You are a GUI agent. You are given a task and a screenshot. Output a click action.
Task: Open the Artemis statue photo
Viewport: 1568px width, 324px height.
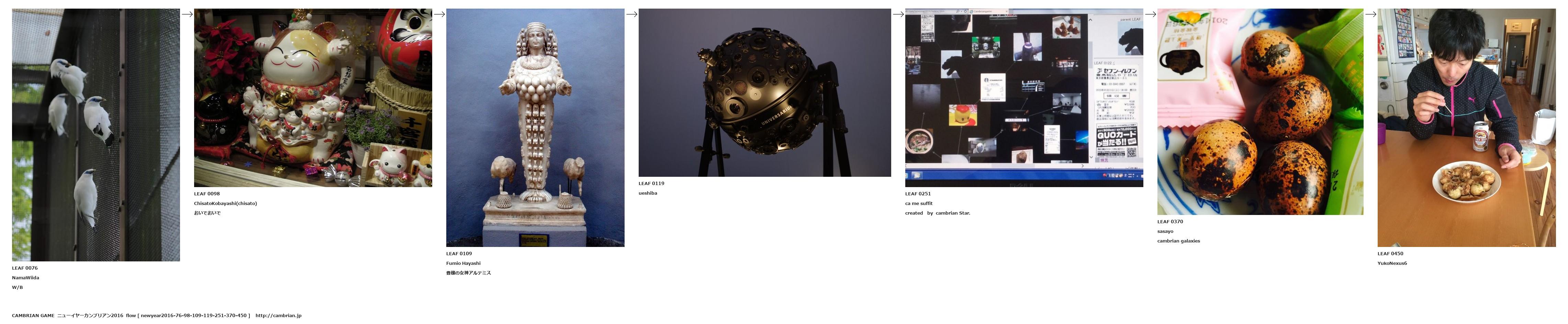[535, 127]
